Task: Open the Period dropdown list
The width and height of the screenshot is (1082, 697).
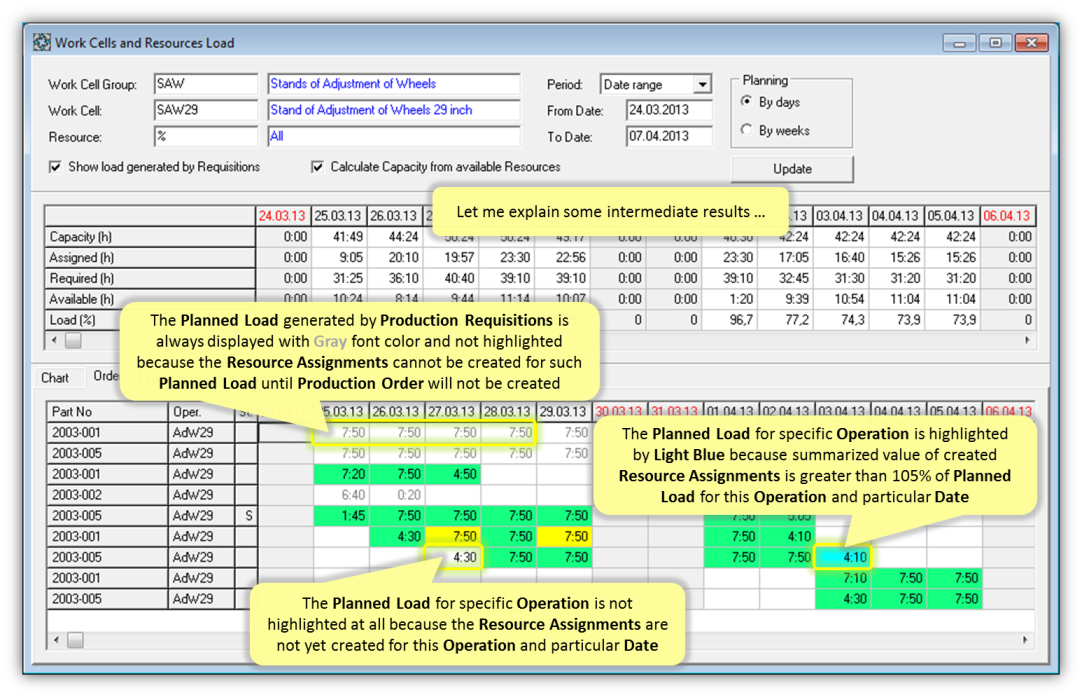Action: coord(702,84)
